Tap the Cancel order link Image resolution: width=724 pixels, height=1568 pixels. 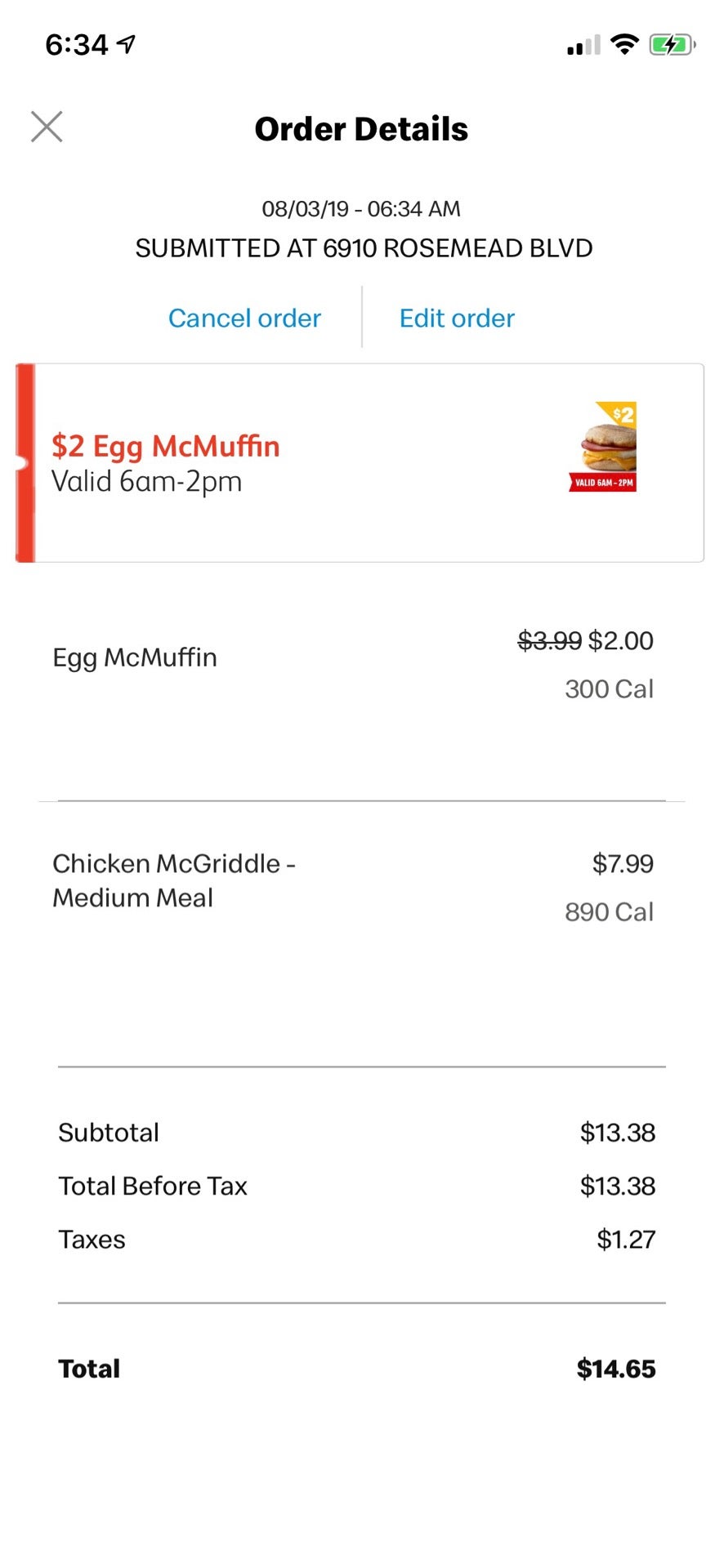[244, 318]
